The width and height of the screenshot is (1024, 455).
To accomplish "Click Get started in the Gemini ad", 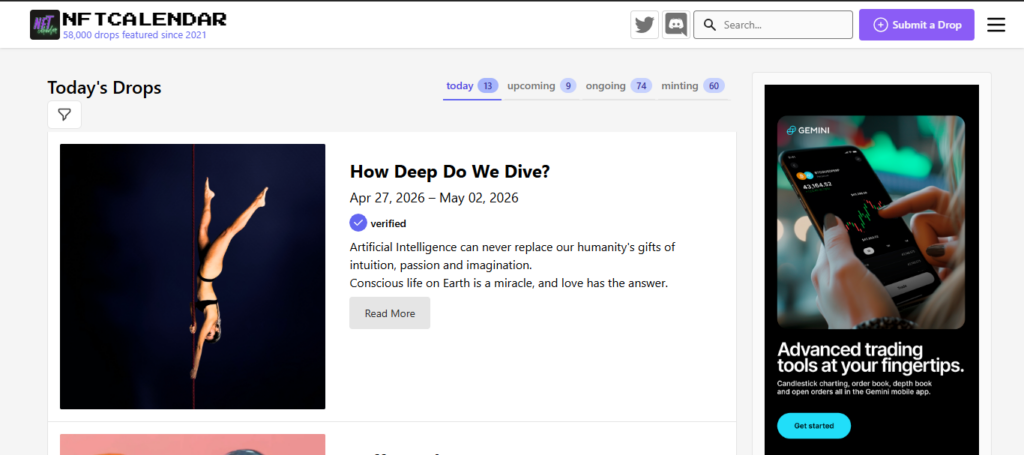I will [x=814, y=426].
